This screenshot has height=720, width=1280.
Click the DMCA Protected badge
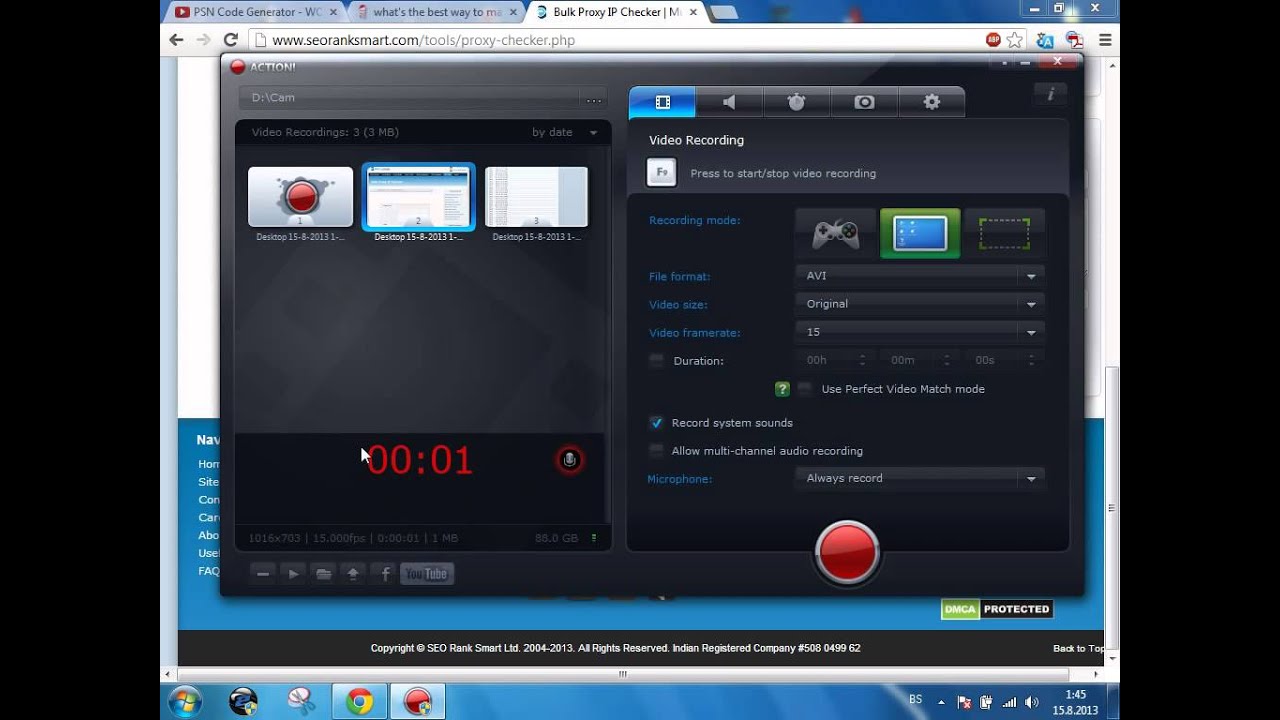point(997,609)
